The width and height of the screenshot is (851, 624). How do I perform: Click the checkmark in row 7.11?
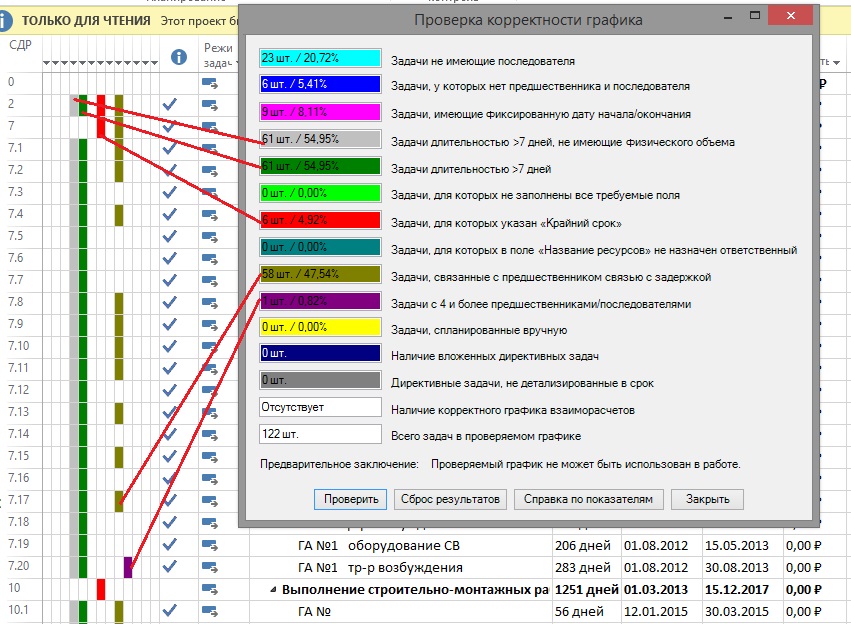click(x=170, y=368)
